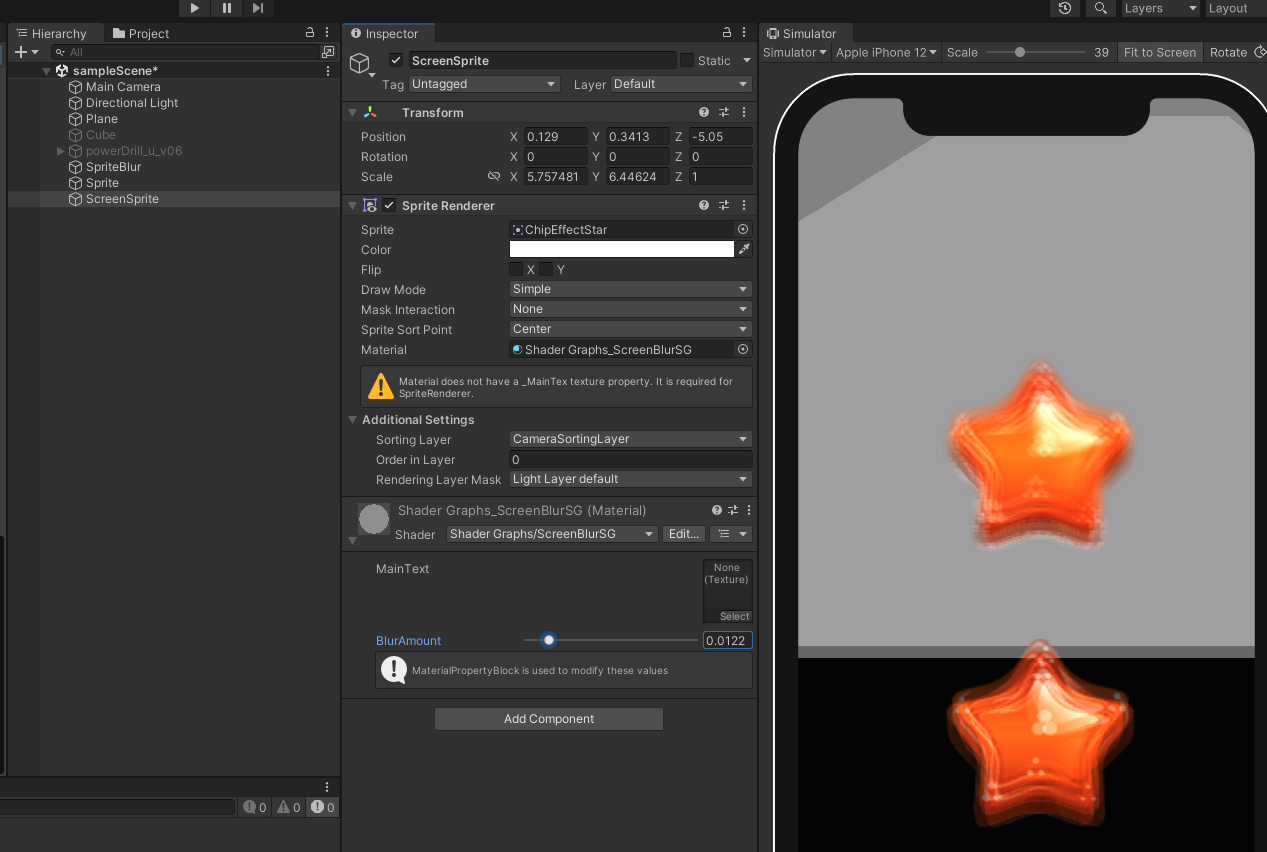This screenshot has height=852, width=1267.
Task: Open the Color swatch picker
Action: 622,249
